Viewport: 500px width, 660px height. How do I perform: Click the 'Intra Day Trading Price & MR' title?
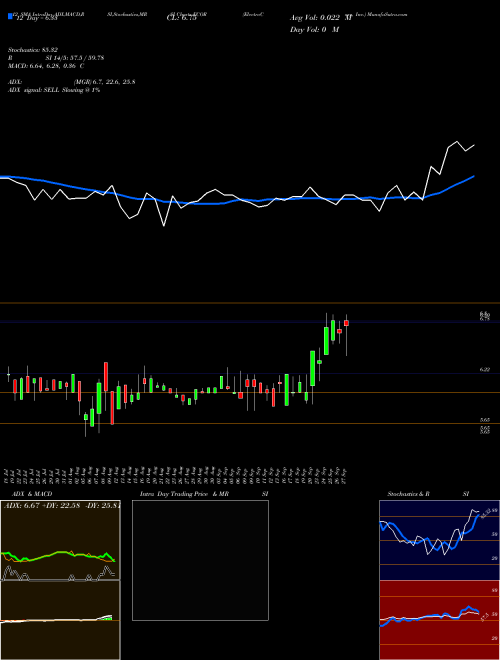coord(184,494)
